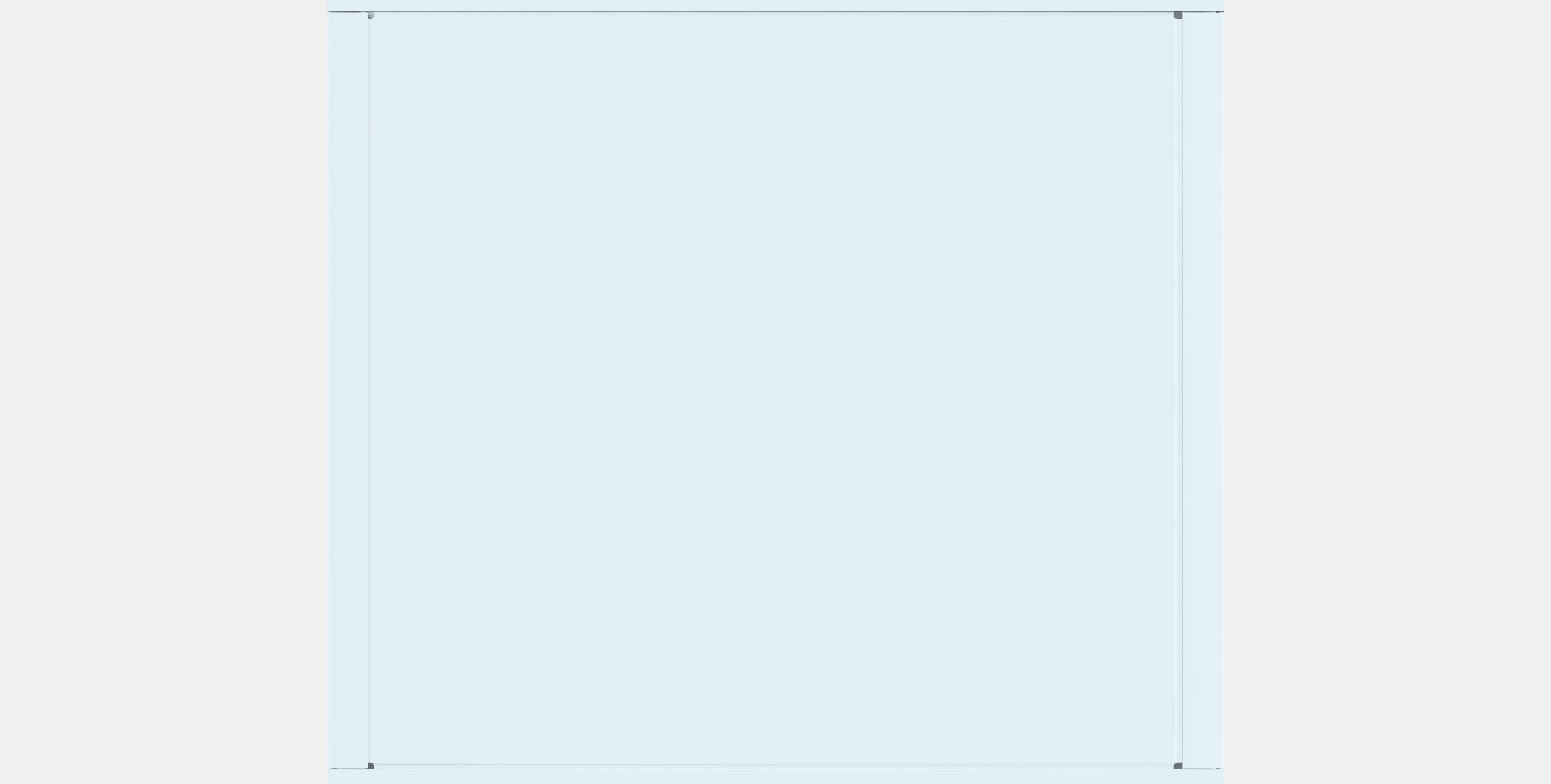Click the empty gray area left of canvas
The width and height of the screenshot is (1551, 784).
[163, 392]
